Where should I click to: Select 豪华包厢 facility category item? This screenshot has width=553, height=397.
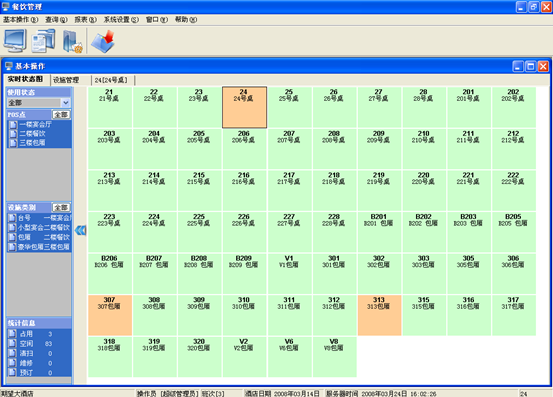tap(39, 247)
